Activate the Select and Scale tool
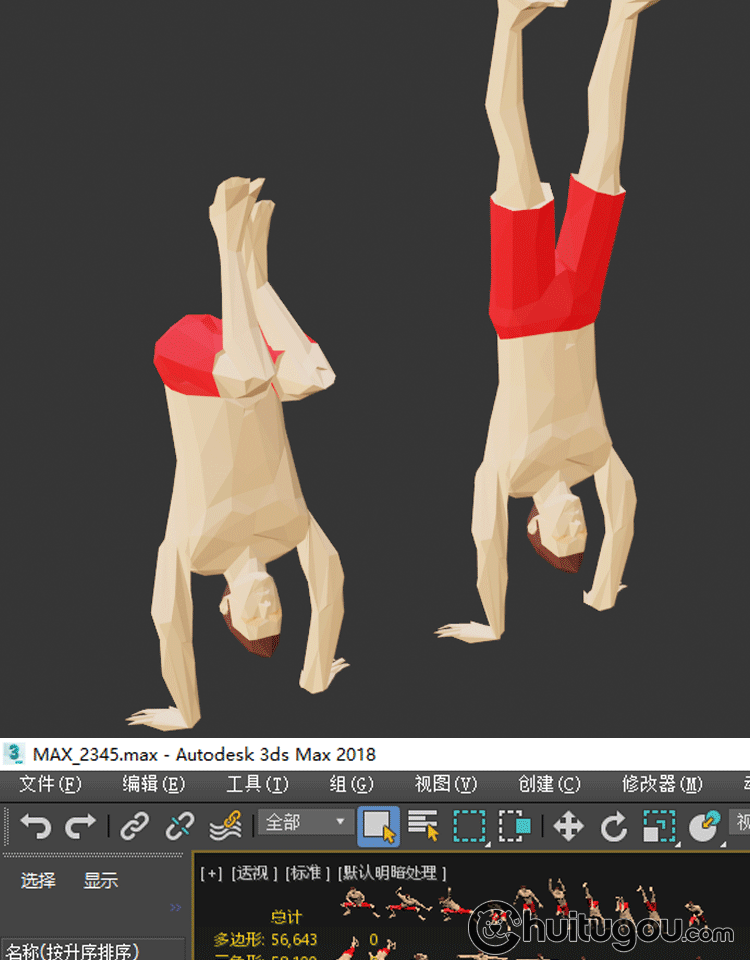Viewport: 750px width, 960px height. coord(659,827)
